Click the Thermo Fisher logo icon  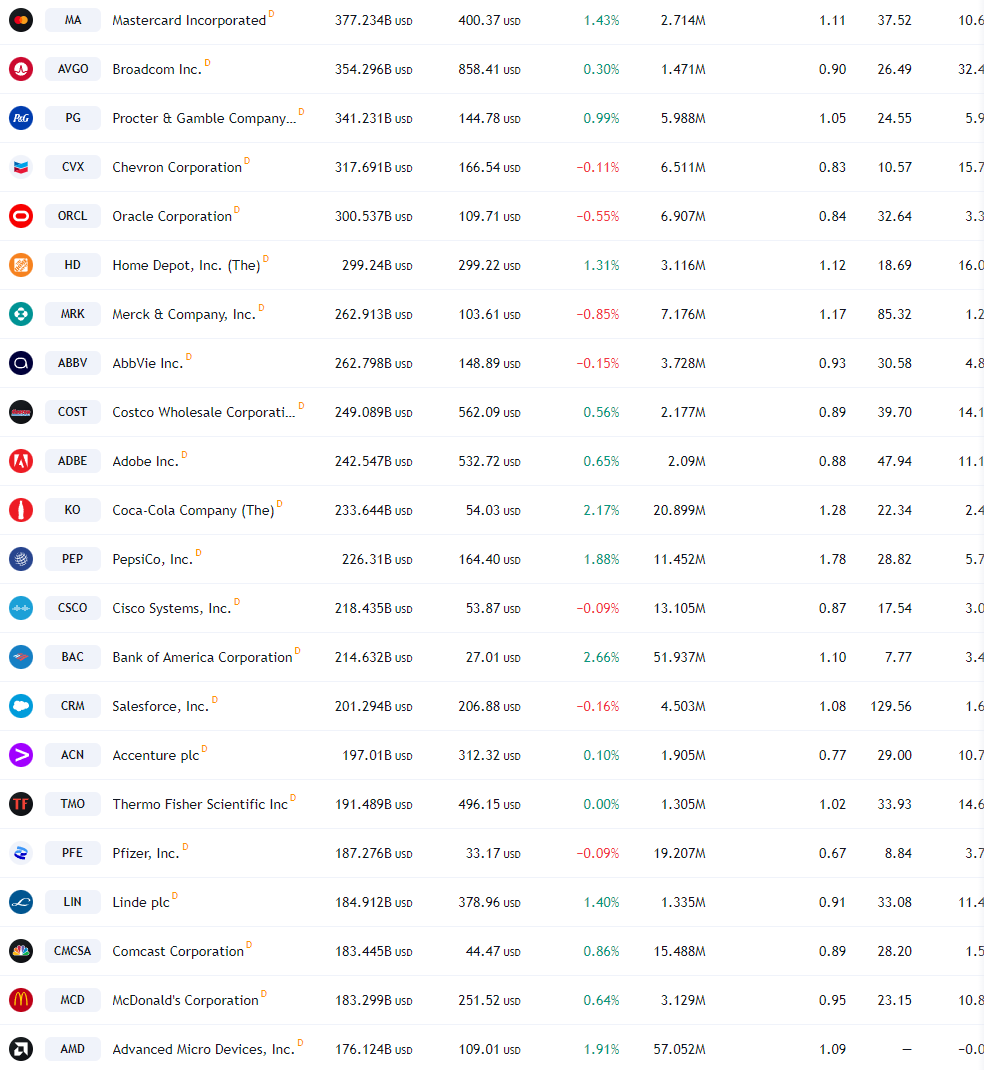pos(21,804)
